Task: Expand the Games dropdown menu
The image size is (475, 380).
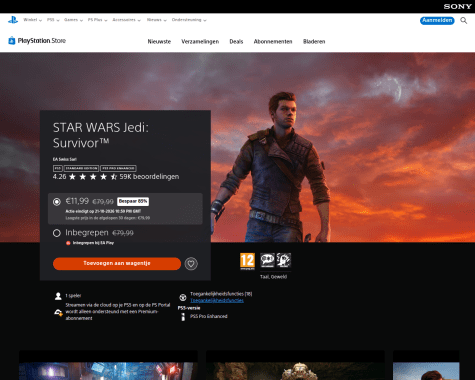Action: coord(73,20)
